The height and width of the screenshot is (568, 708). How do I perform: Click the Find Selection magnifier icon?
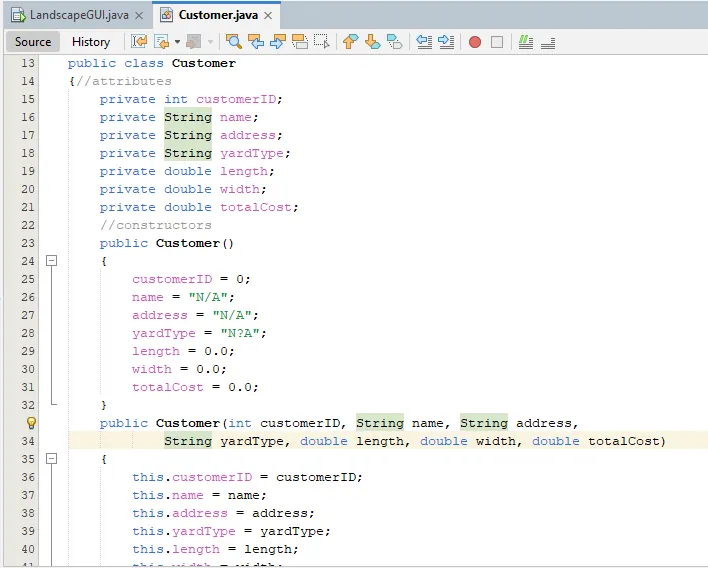tap(233, 42)
